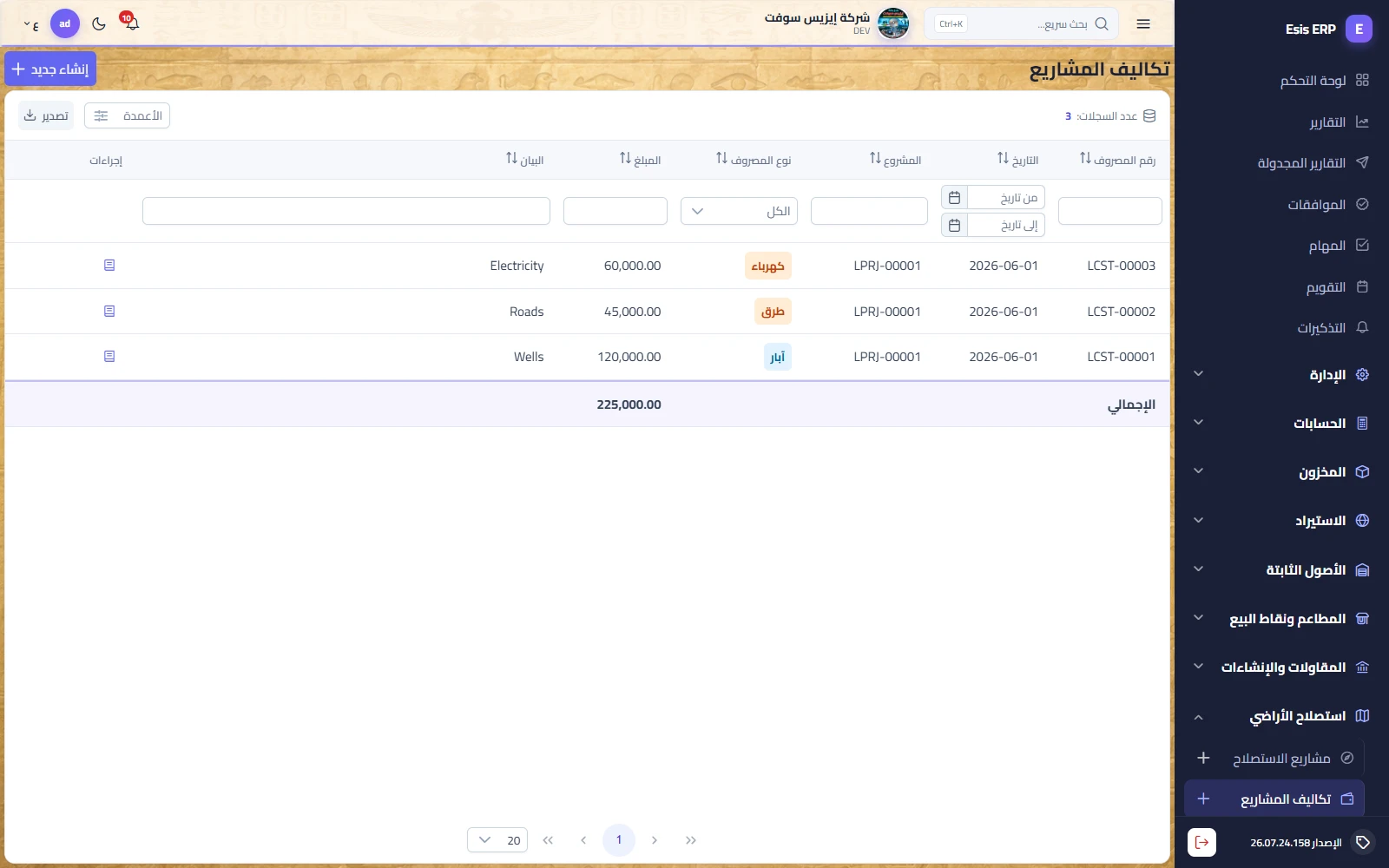1389x868 pixels.
Task: Click the '120,000.00' amount cell
Action: pyautogui.click(x=629, y=357)
